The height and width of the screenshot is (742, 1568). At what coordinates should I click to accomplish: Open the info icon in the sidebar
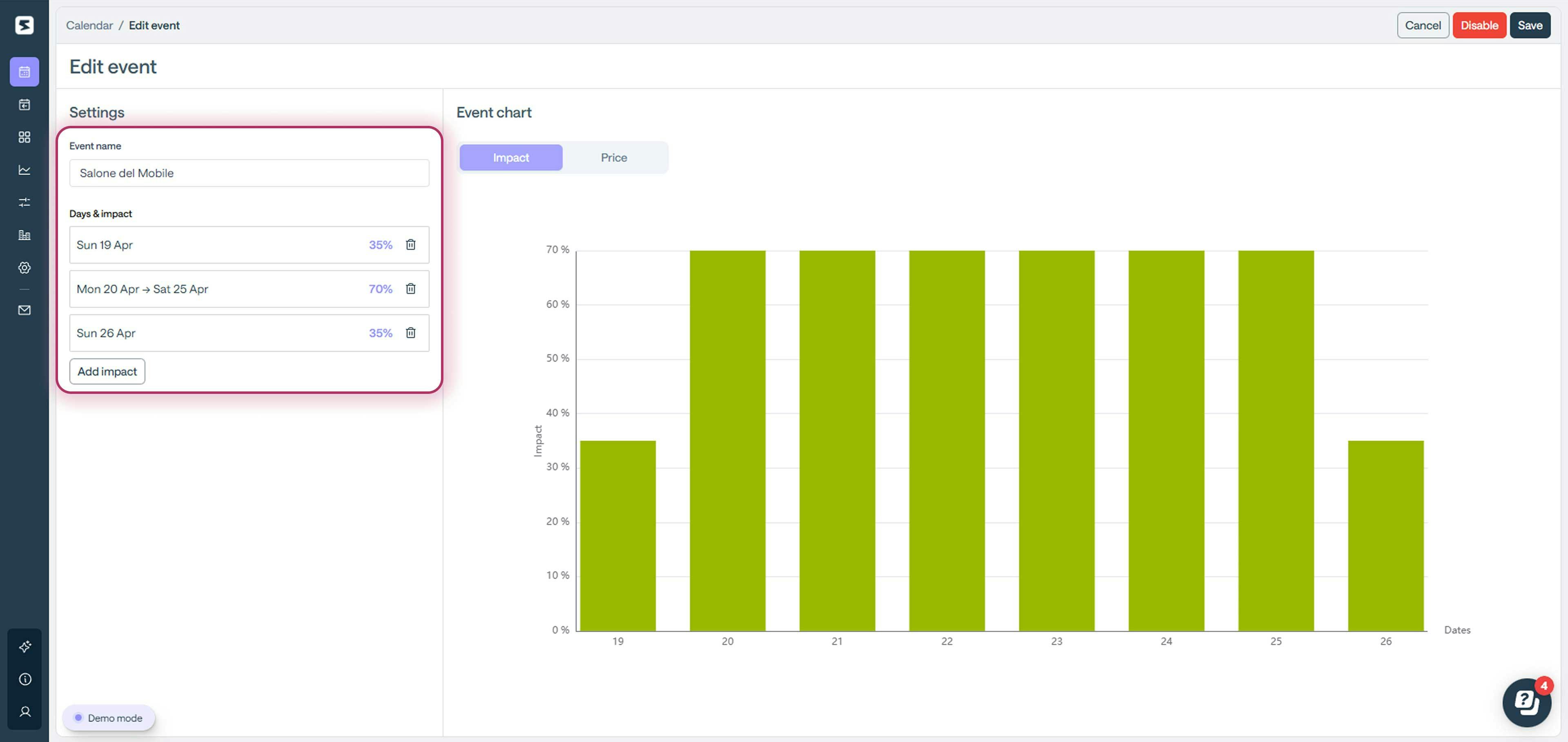point(24,679)
